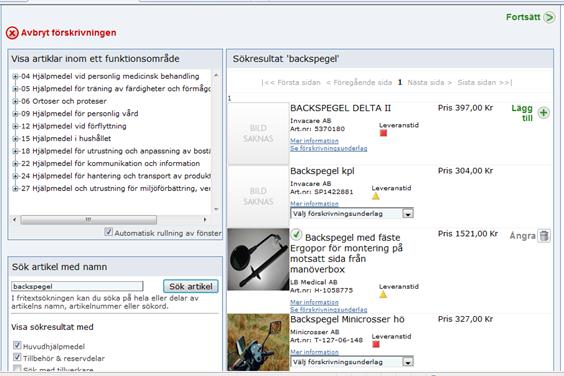The width and height of the screenshot is (564, 376).
Task: Click Ångra text for Backspegel med fäste
Action: 523,236
